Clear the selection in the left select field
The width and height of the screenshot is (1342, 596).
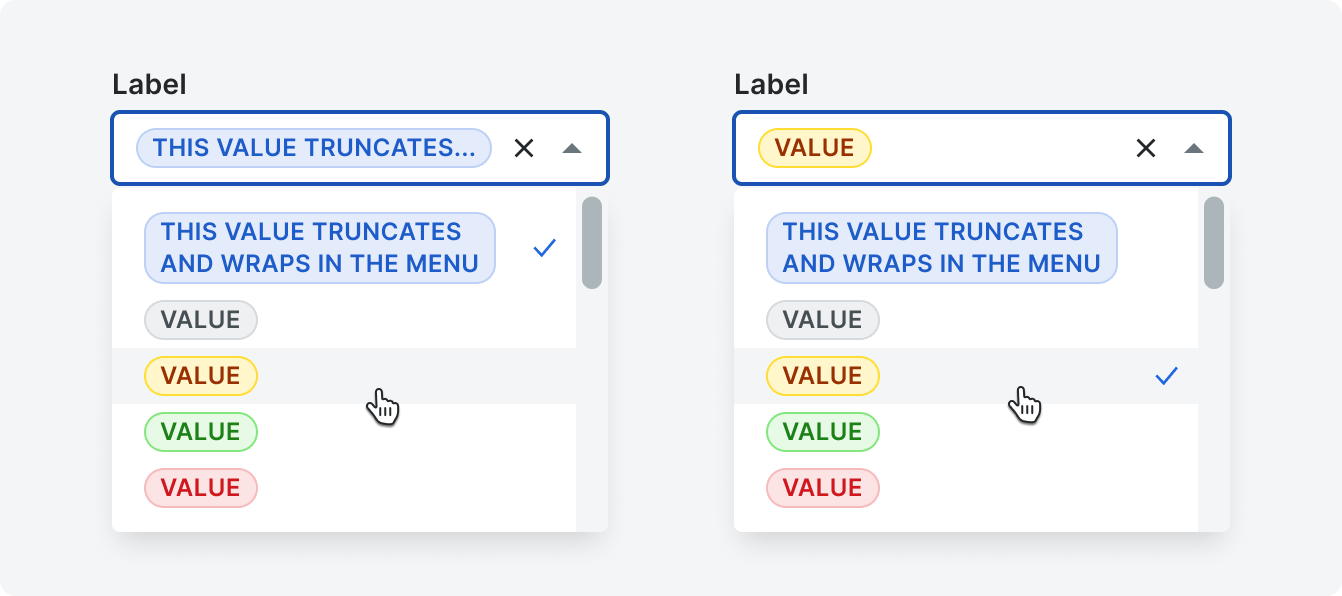524,148
